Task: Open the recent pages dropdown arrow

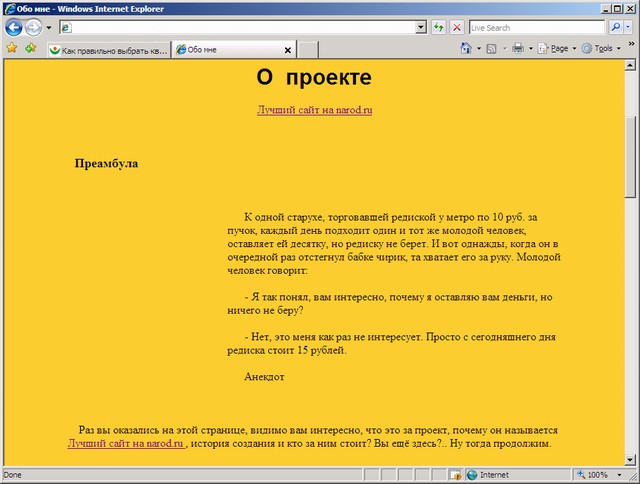Action: tap(49, 28)
